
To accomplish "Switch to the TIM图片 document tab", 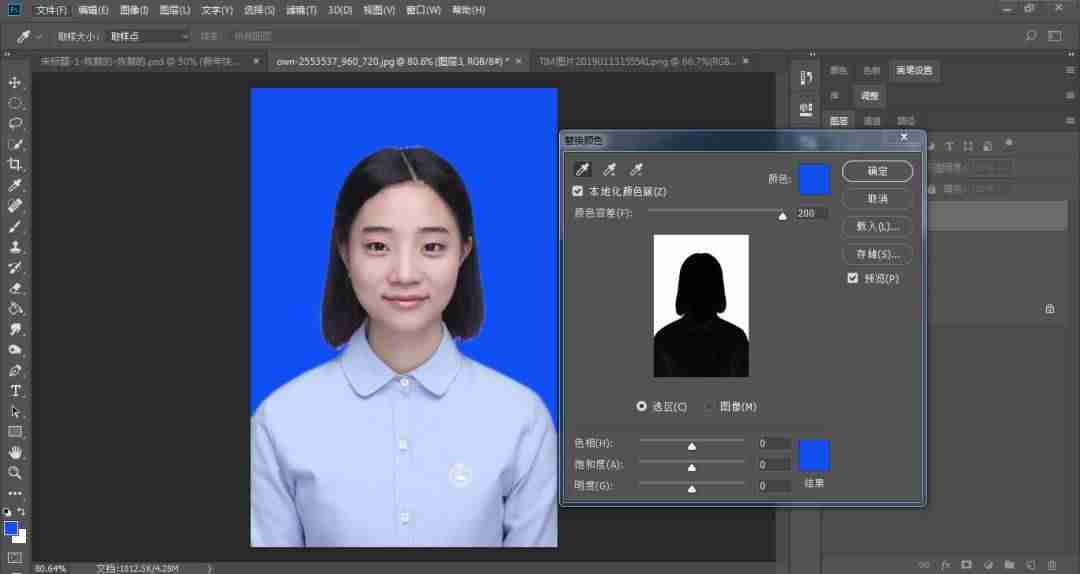I will (636, 61).
